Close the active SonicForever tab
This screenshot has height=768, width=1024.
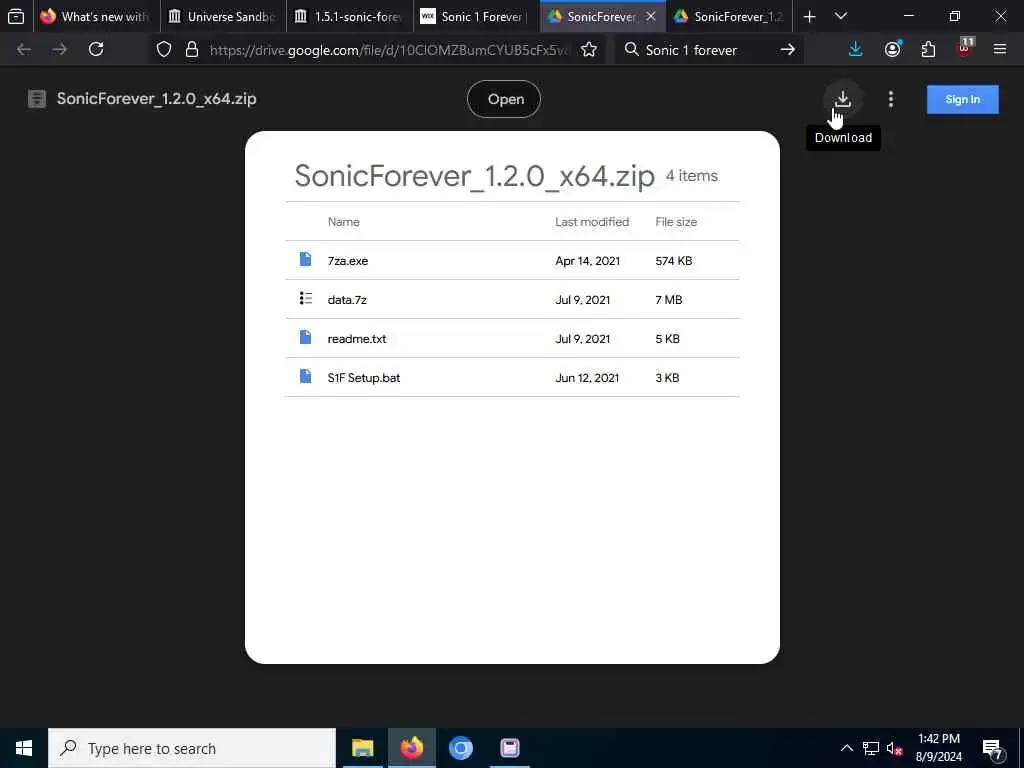[650, 16]
